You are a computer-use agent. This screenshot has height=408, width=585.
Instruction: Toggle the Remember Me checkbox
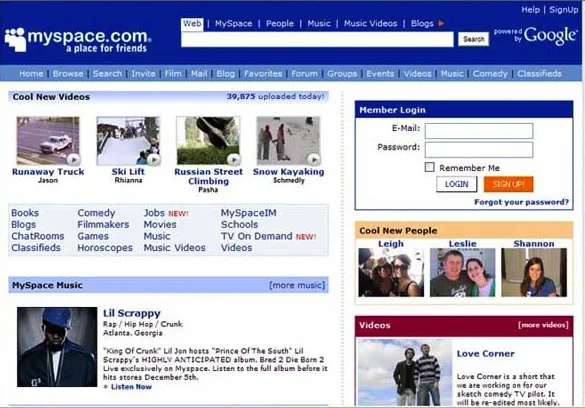(429, 167)
